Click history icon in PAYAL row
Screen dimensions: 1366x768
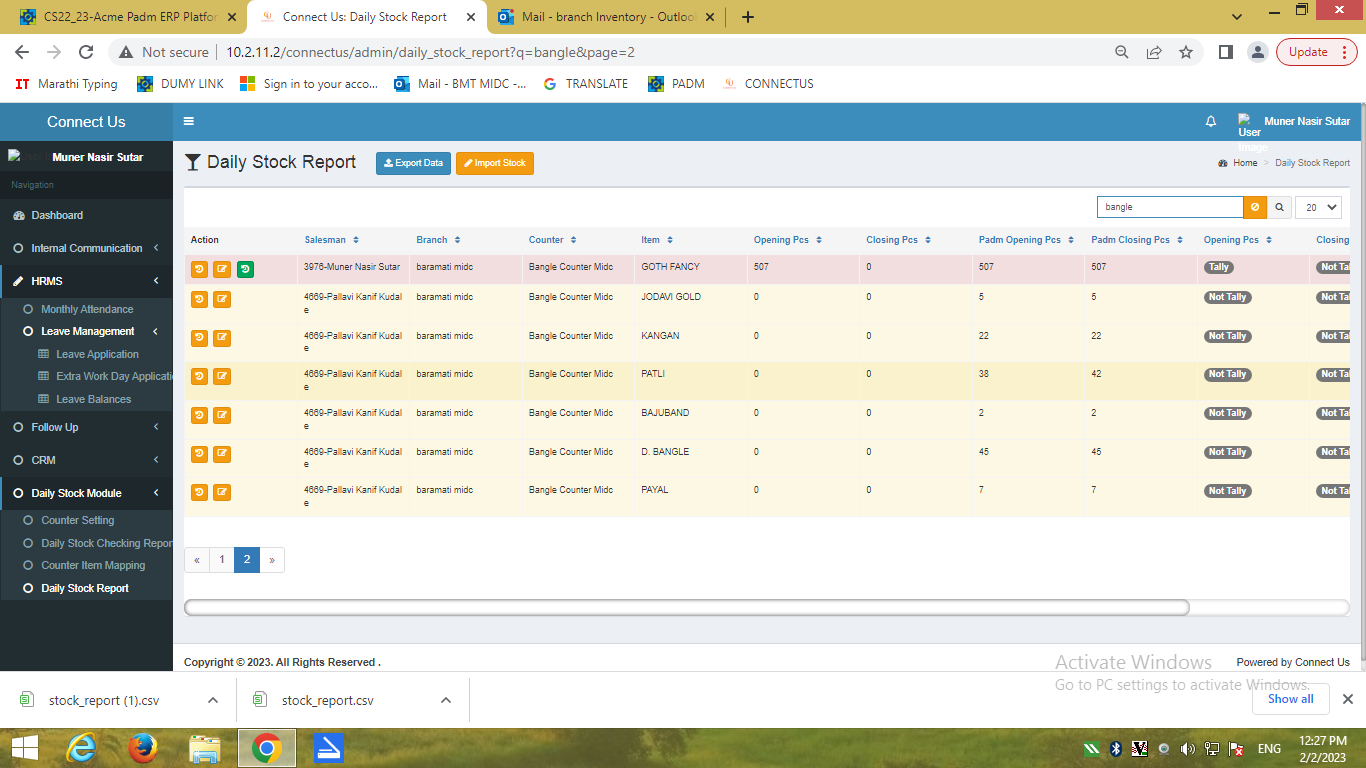(x=199, y=492)
